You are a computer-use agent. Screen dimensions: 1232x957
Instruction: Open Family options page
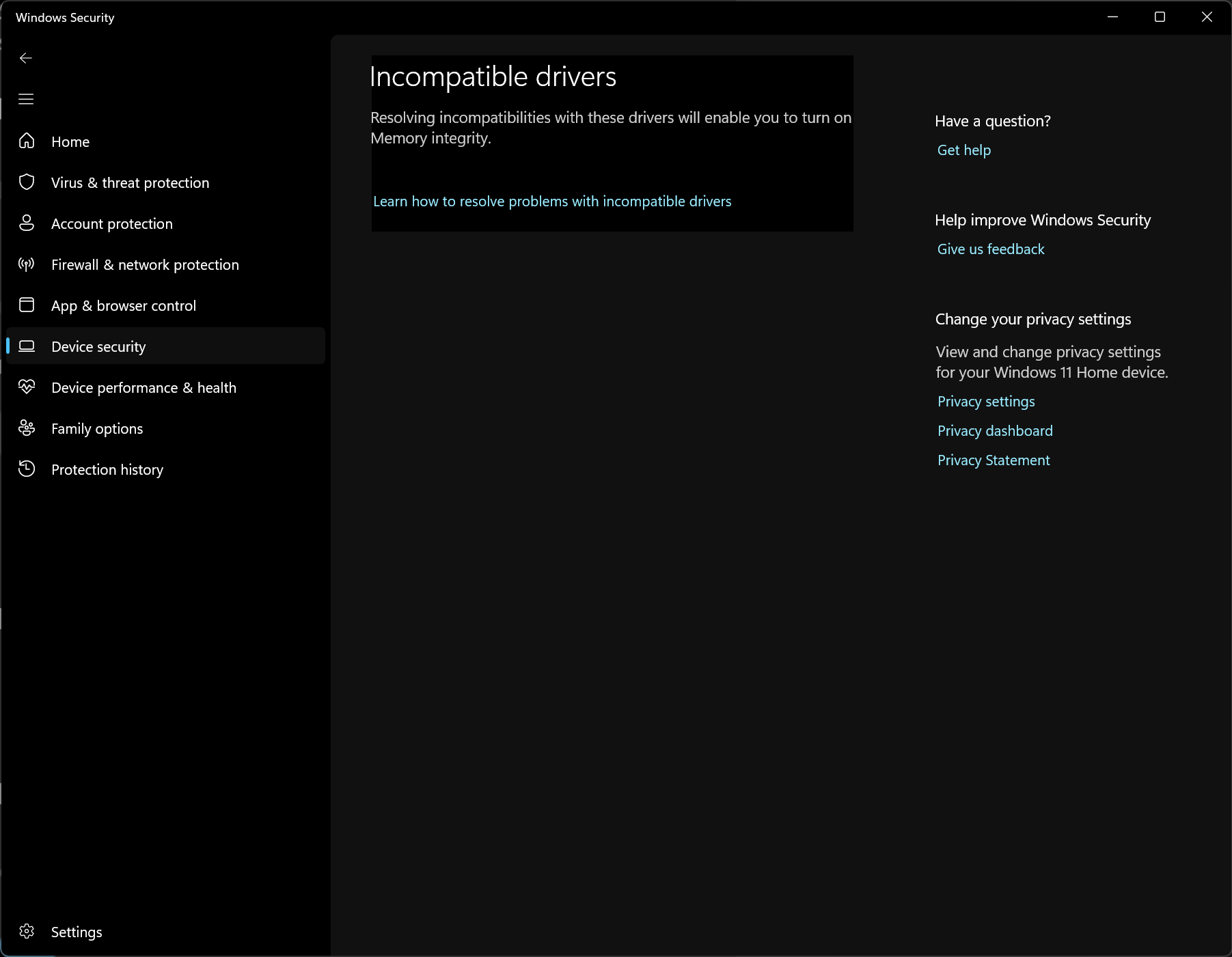(165, 428)
